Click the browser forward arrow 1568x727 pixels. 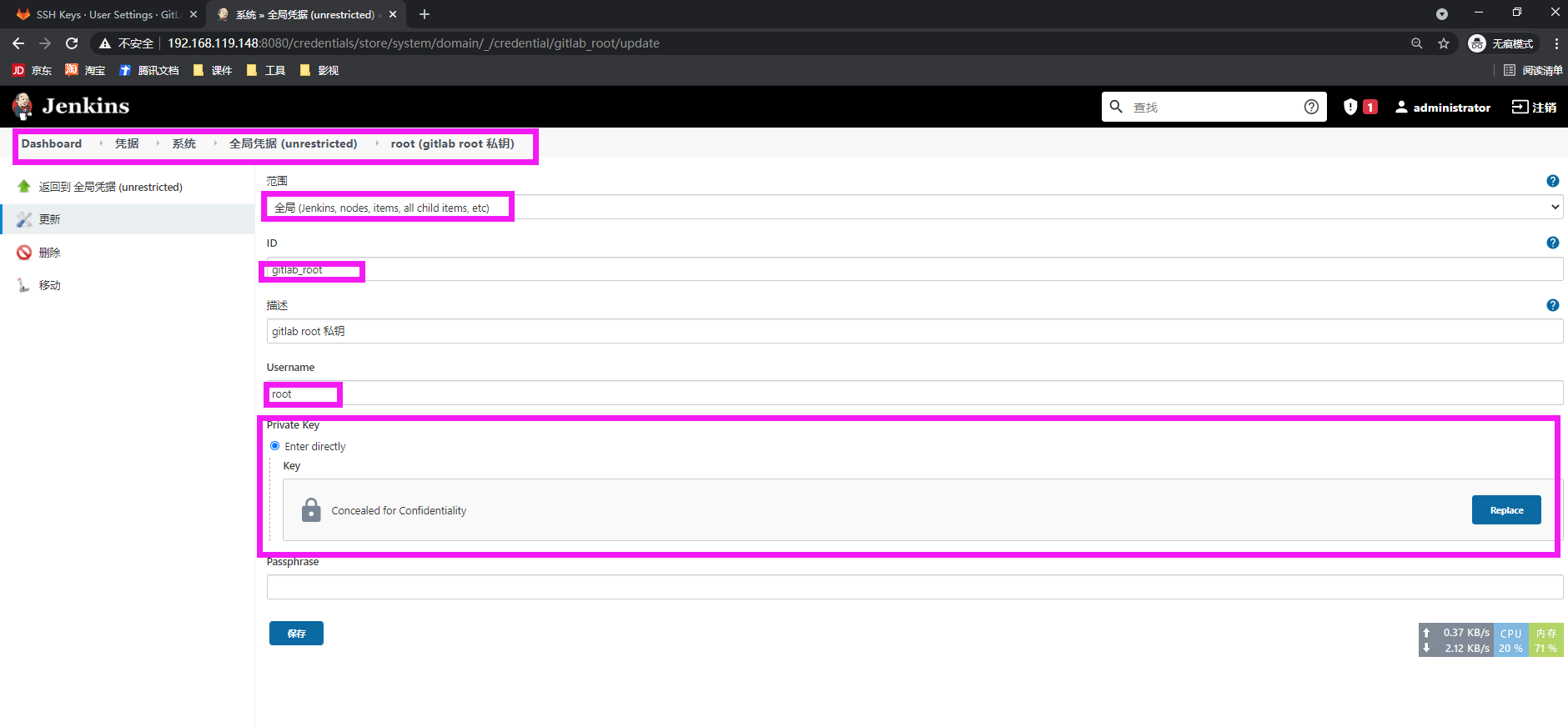click(x=45, y=43)
